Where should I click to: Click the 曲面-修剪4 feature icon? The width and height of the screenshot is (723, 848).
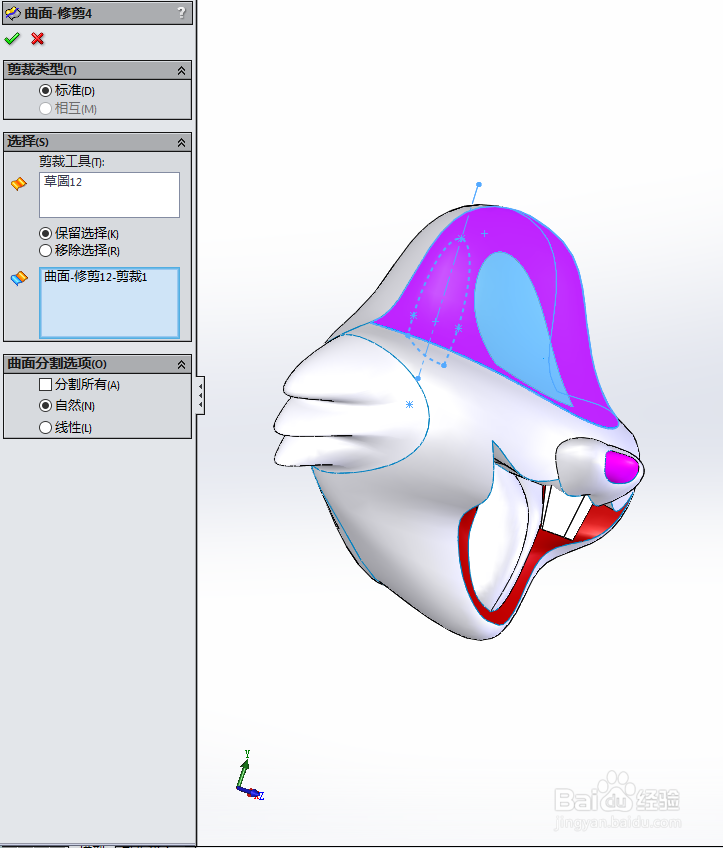(12, 13)
